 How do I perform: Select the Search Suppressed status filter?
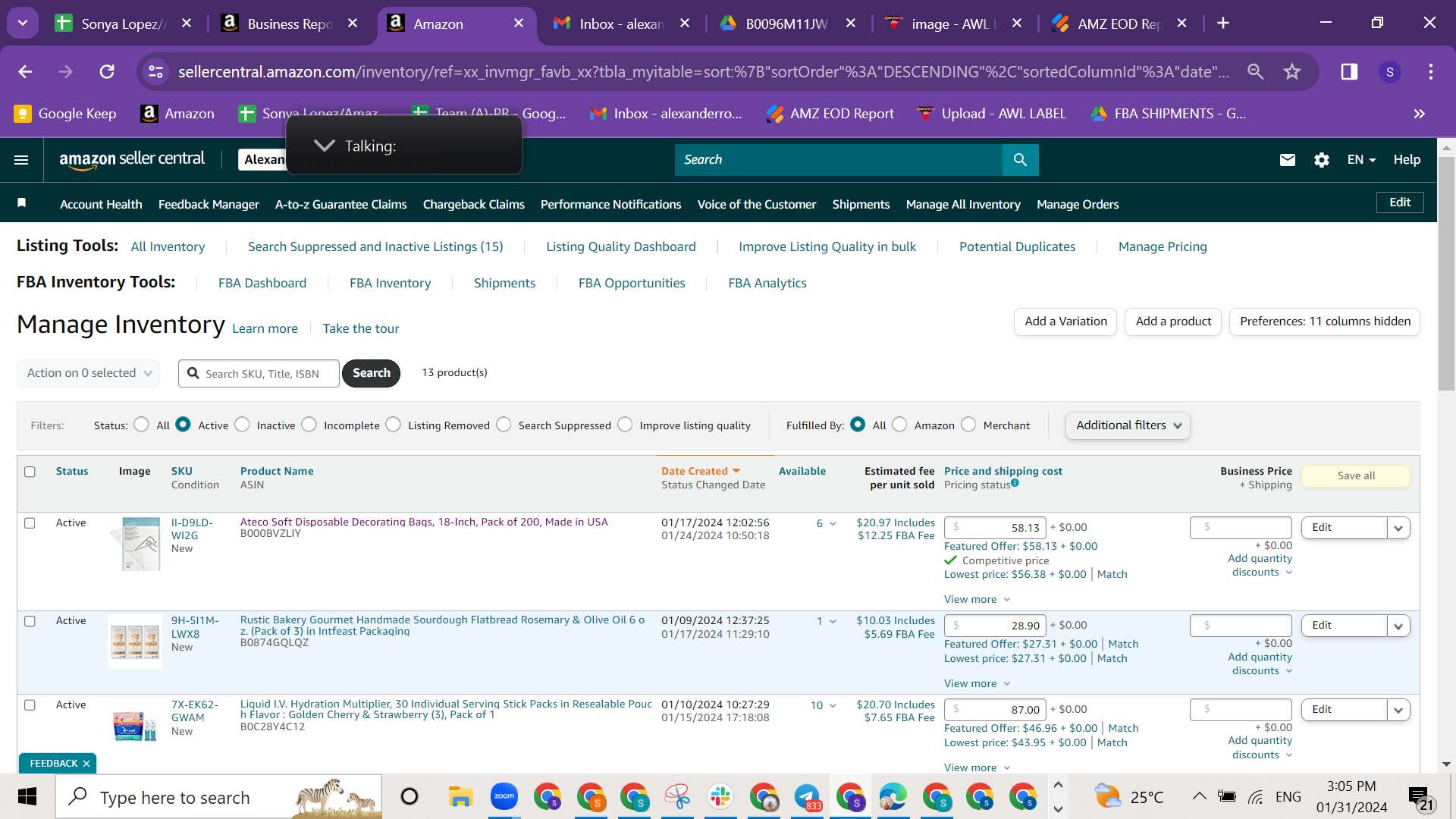[x=504, y=425]
